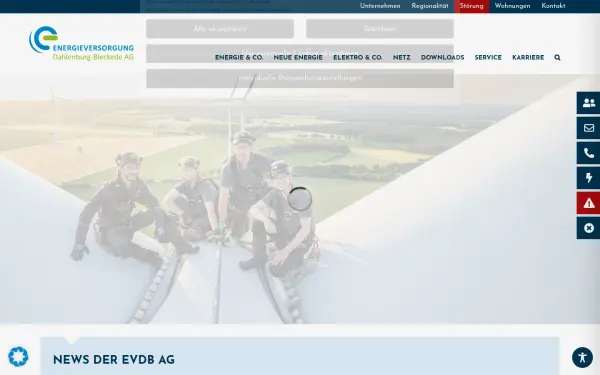
Task: Save cookie choices with Speichern
Action: point(380,29)
